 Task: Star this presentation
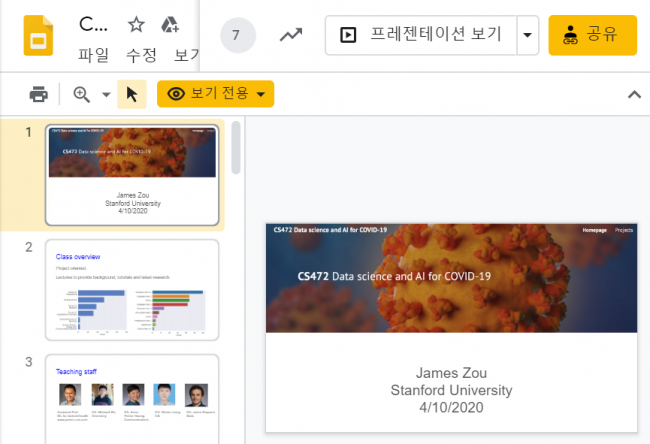coord(136,24)
